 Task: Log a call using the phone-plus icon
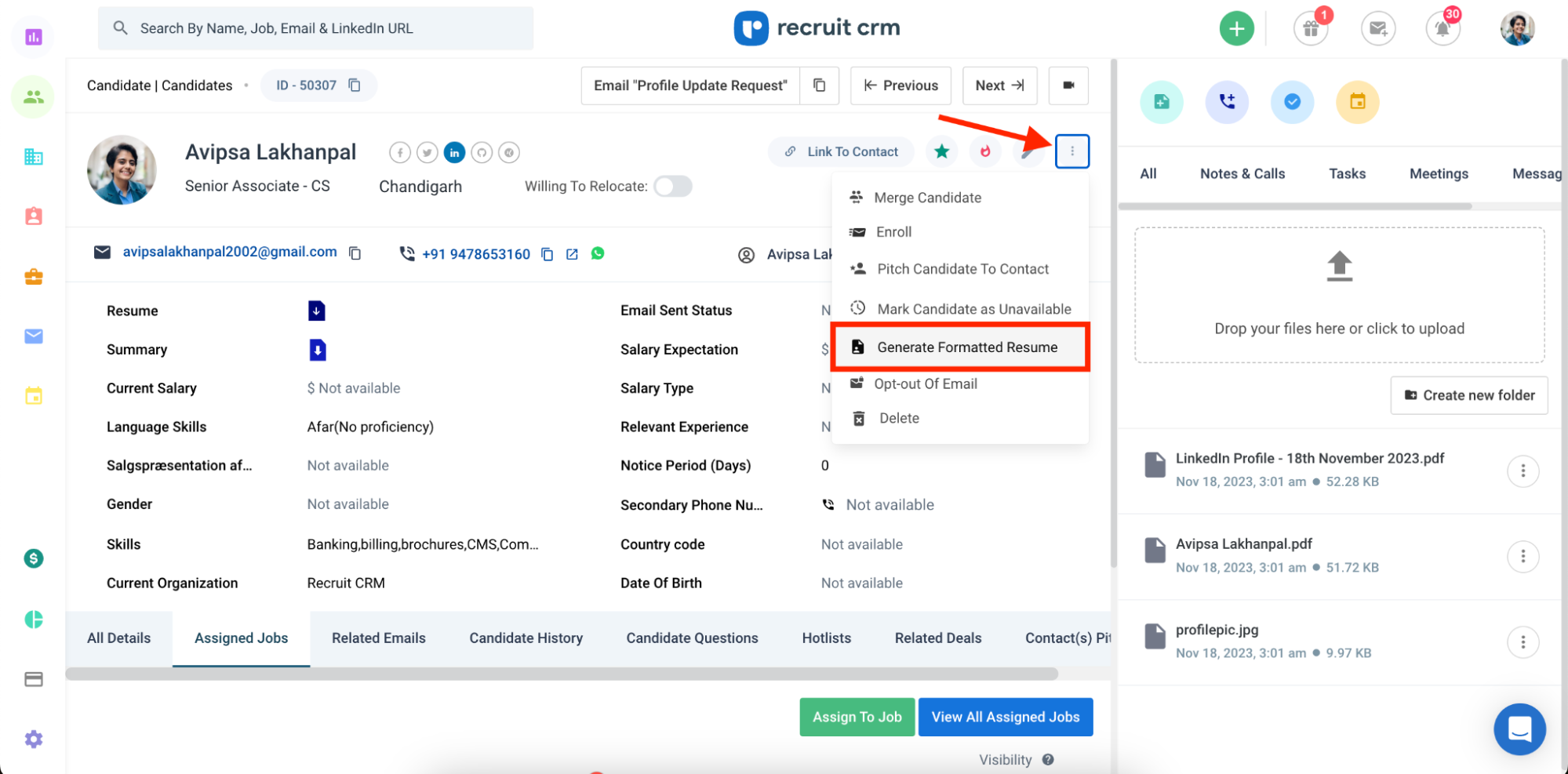[1227, 102]
